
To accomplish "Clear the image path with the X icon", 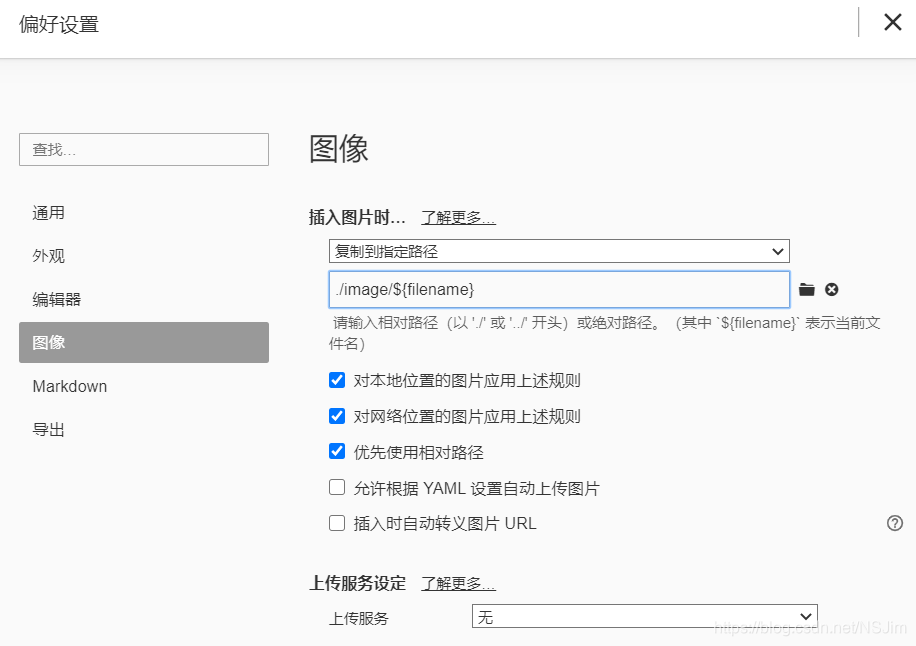I will pyautogui.click(x=831, y=289).
